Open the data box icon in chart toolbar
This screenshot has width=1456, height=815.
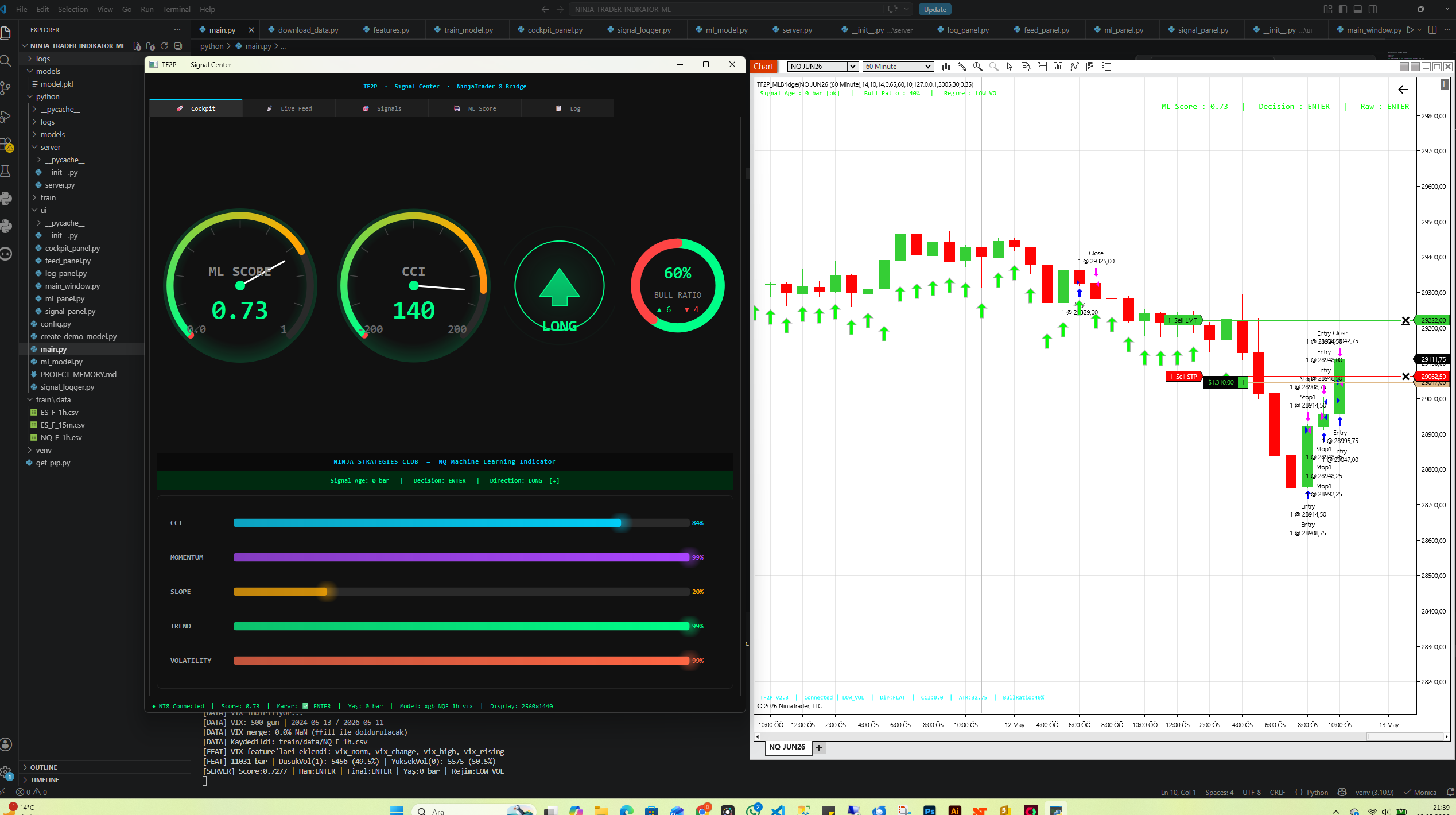1026,67
